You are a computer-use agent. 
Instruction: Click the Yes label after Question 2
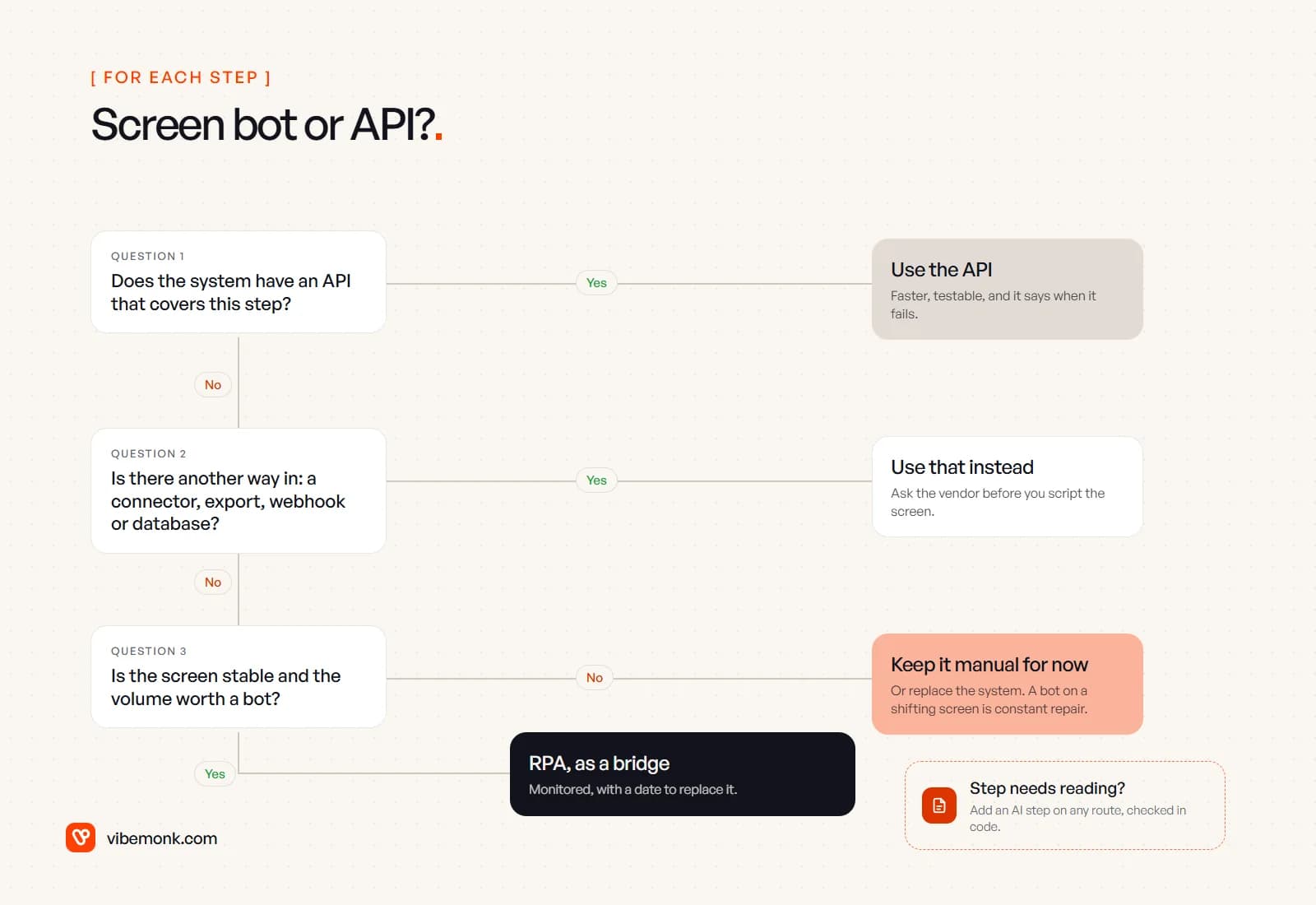click(596, 480)
